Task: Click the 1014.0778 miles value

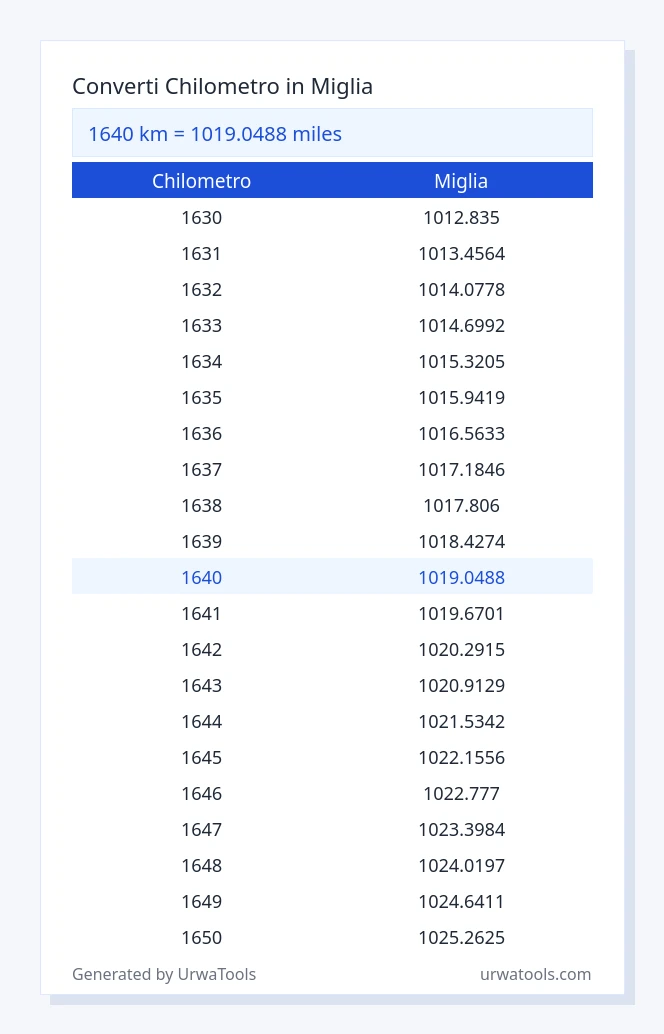Action: [462, 289]
